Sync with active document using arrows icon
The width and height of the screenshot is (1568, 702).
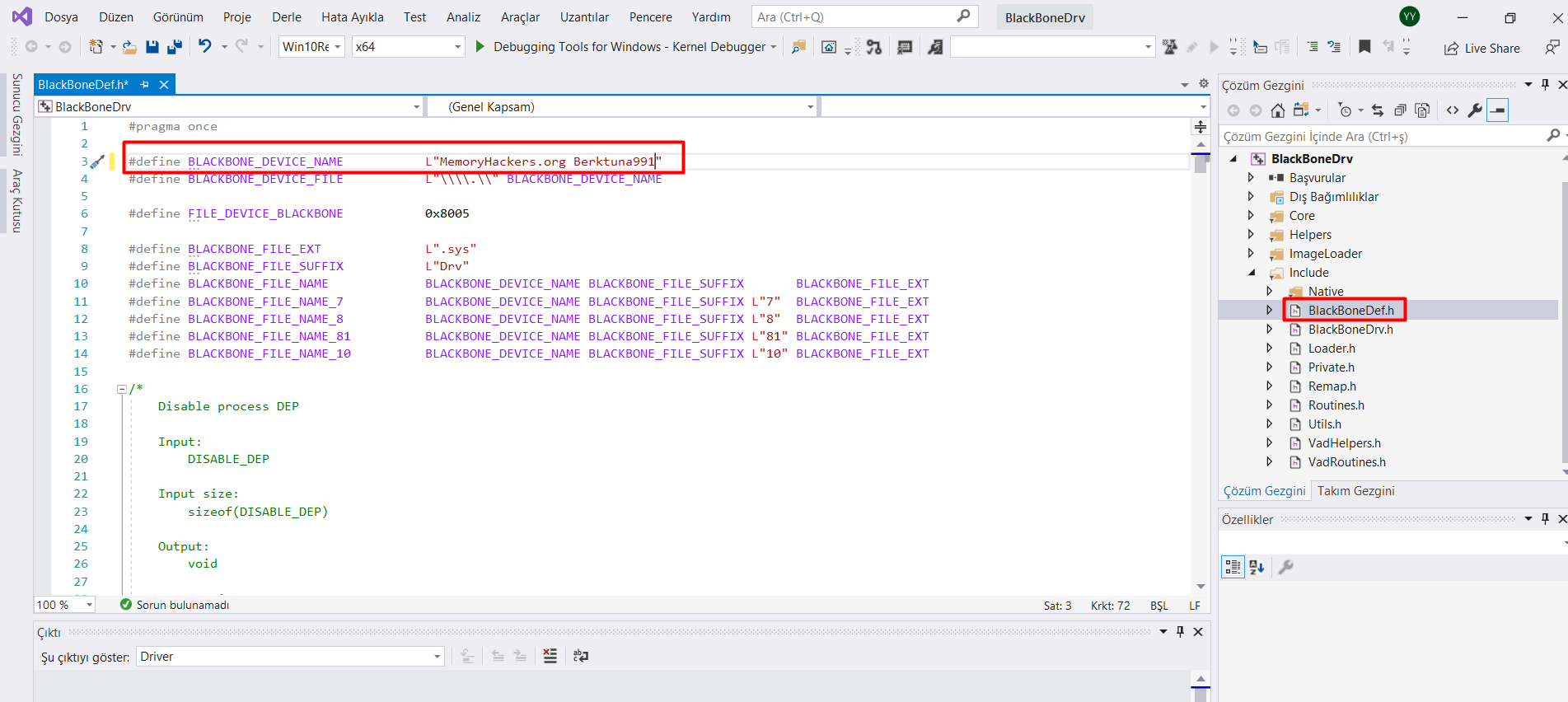1378,110
